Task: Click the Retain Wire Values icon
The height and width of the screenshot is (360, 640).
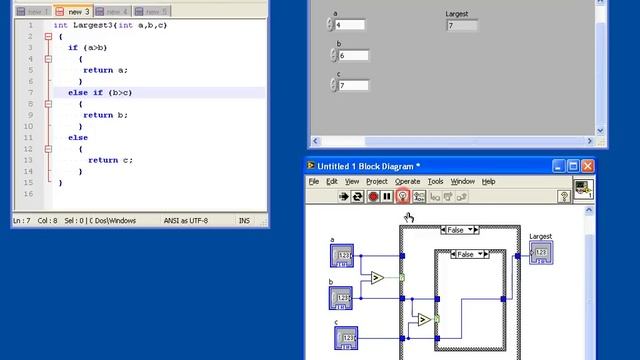Action: [x=419, y=197]
